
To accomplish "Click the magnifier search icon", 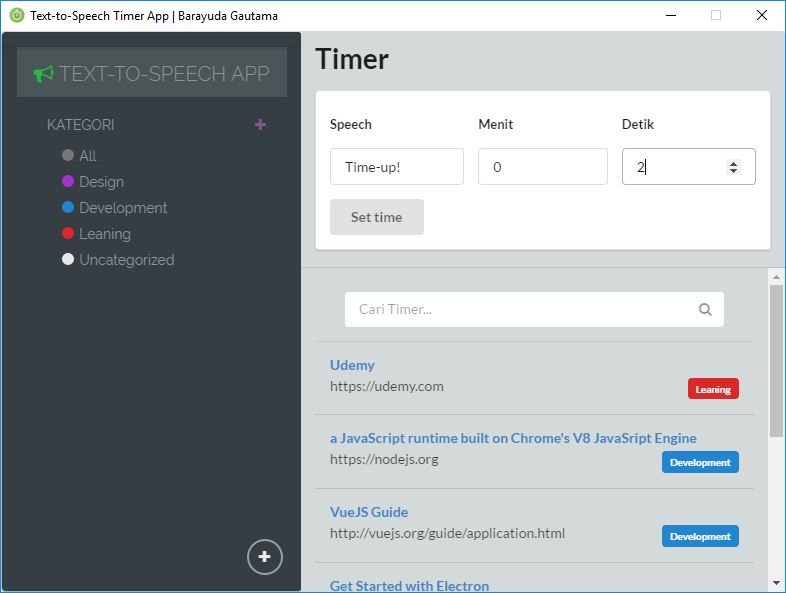I will (x=705, y=310).
